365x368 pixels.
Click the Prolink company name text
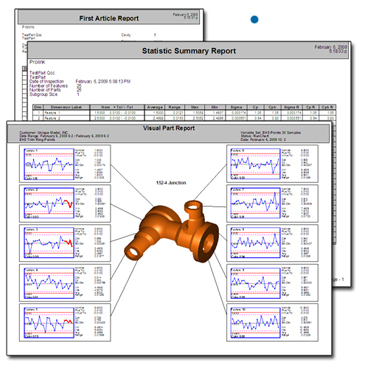[37, 62]
